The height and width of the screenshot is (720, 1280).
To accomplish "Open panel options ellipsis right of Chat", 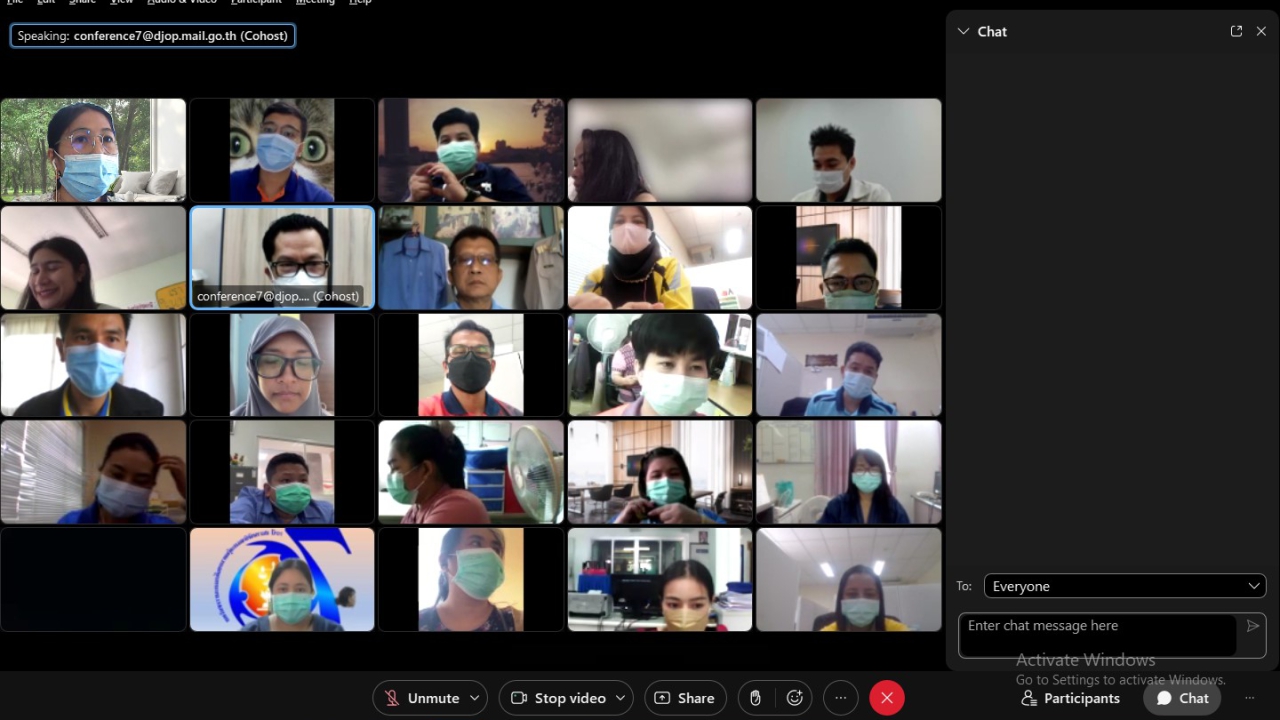I will click(x=1249, y=698).
